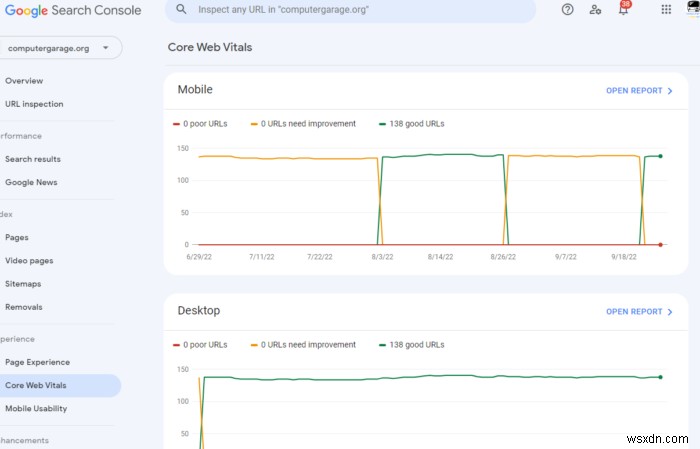Open Page Experience in sidebar
700x449 pixels.
[38, 362]
